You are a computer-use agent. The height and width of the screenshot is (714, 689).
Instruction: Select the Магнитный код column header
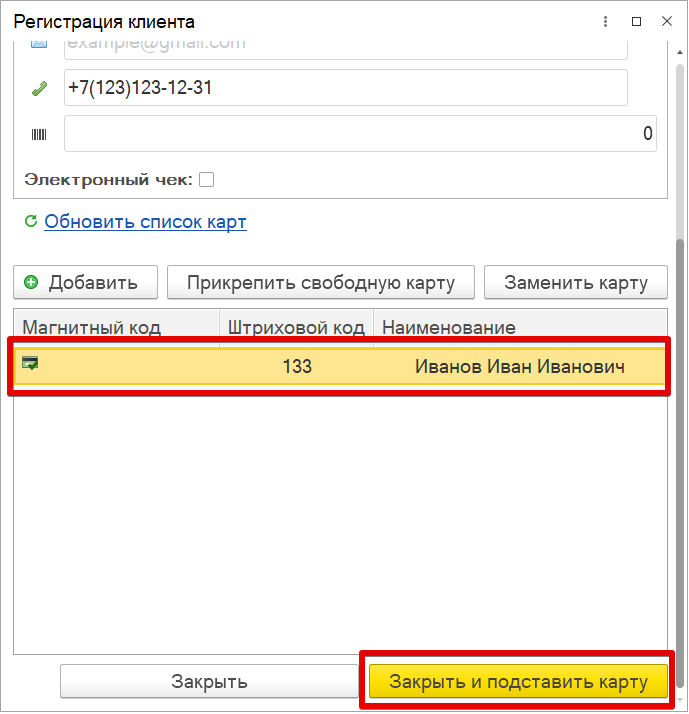(117, 327)
